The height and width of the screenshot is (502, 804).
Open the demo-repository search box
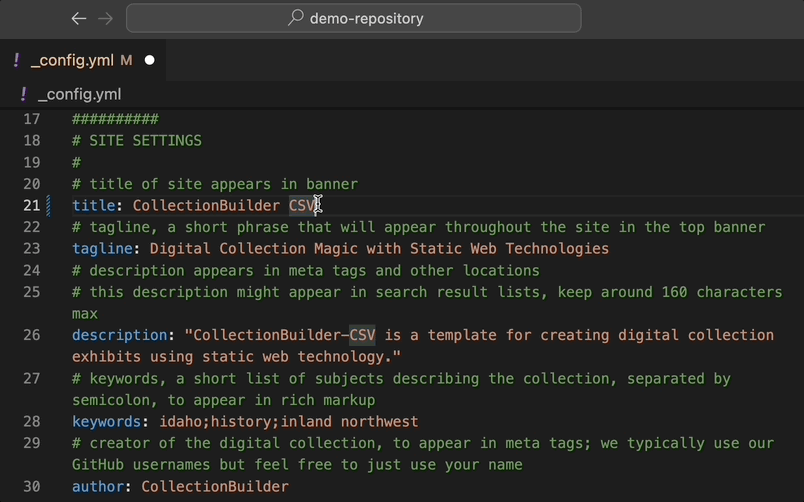coord(354,18)
